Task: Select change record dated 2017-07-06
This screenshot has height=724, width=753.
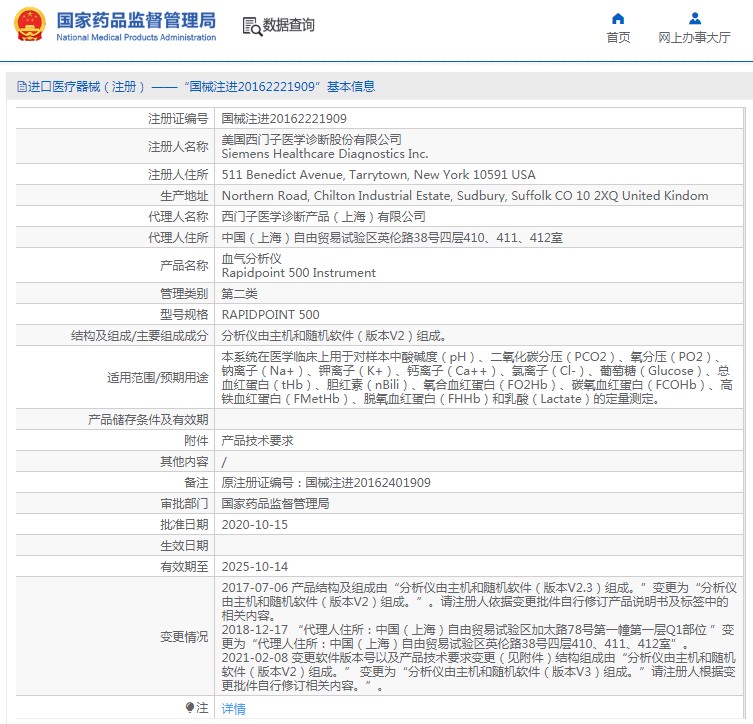Action: pos(478,602)
